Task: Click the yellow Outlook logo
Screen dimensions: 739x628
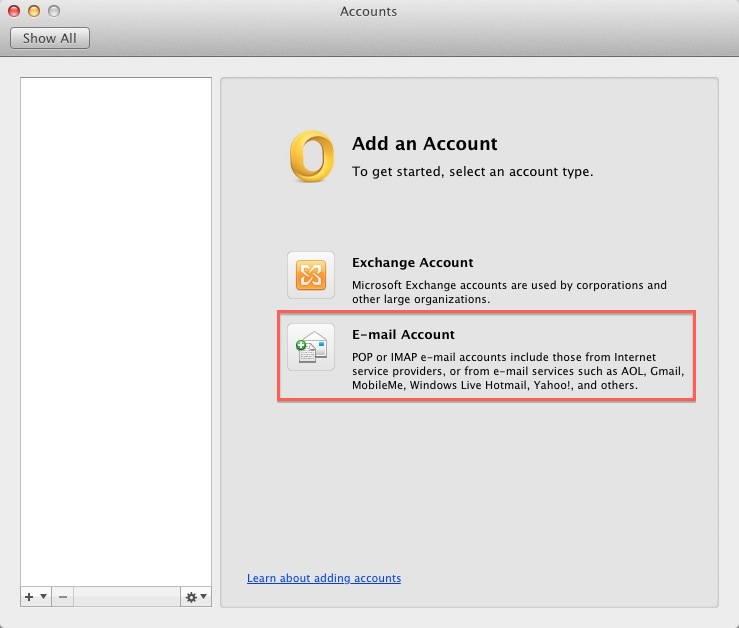Action: click(x=311, y=157)
